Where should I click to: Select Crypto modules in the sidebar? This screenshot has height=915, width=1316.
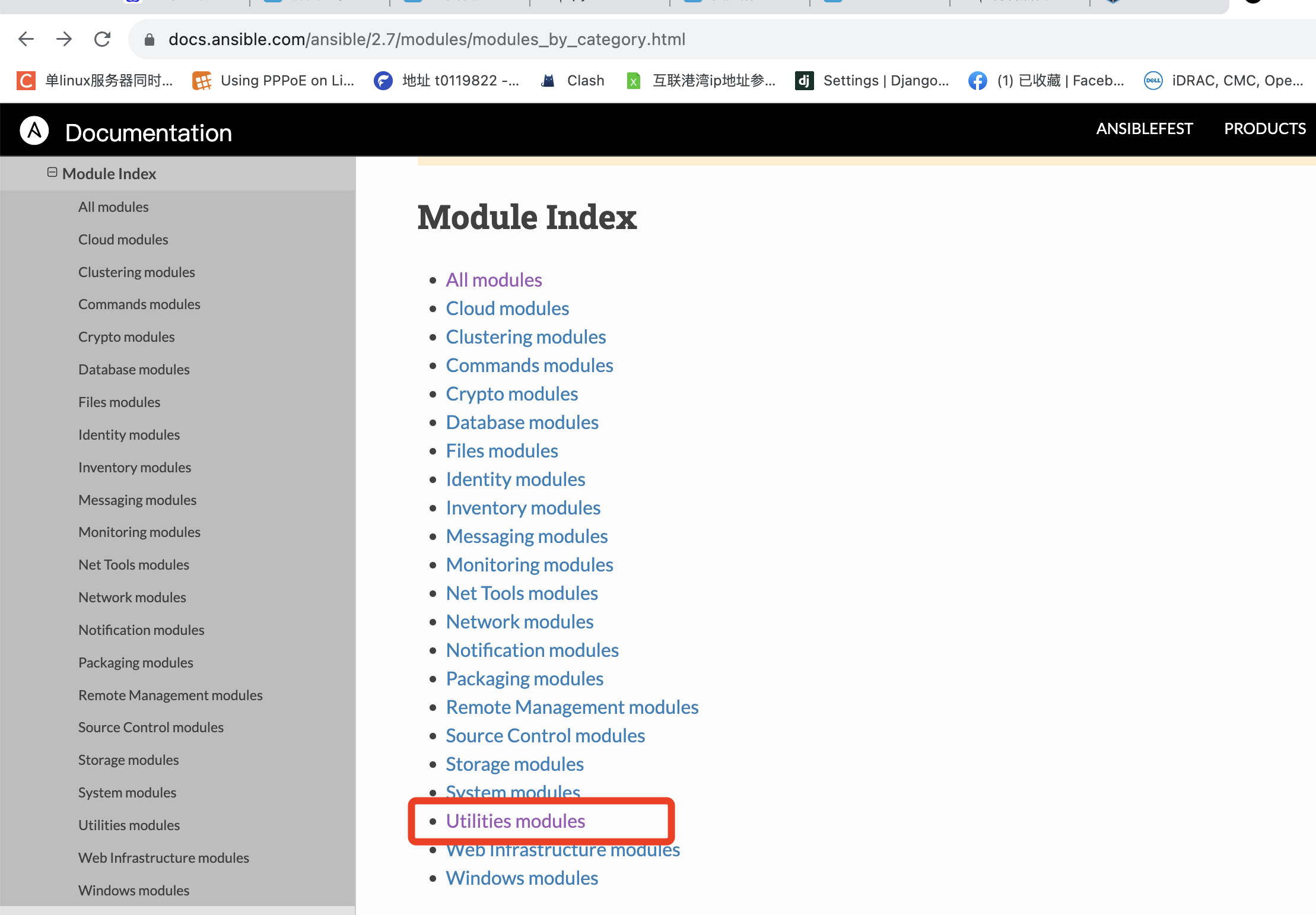tap(126, 337)
